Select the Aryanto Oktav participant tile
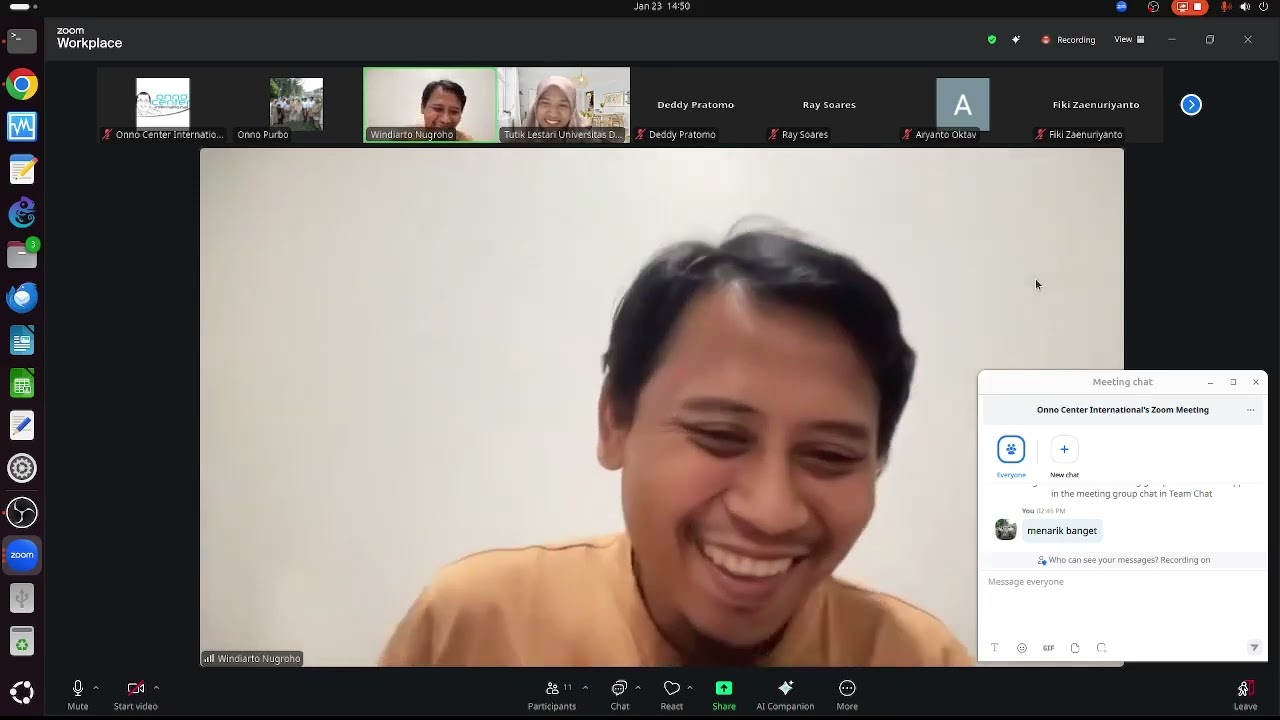This screenshot has width=1280, height=720. pos(963,105)
